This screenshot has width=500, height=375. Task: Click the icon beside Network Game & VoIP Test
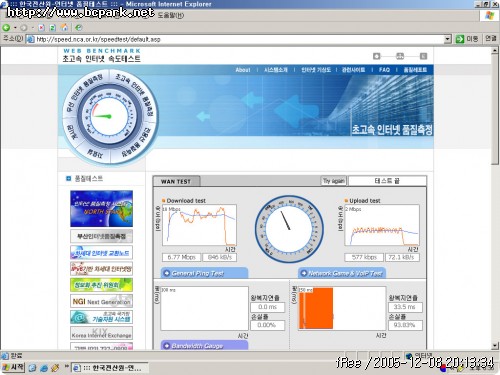coord(303,273)
